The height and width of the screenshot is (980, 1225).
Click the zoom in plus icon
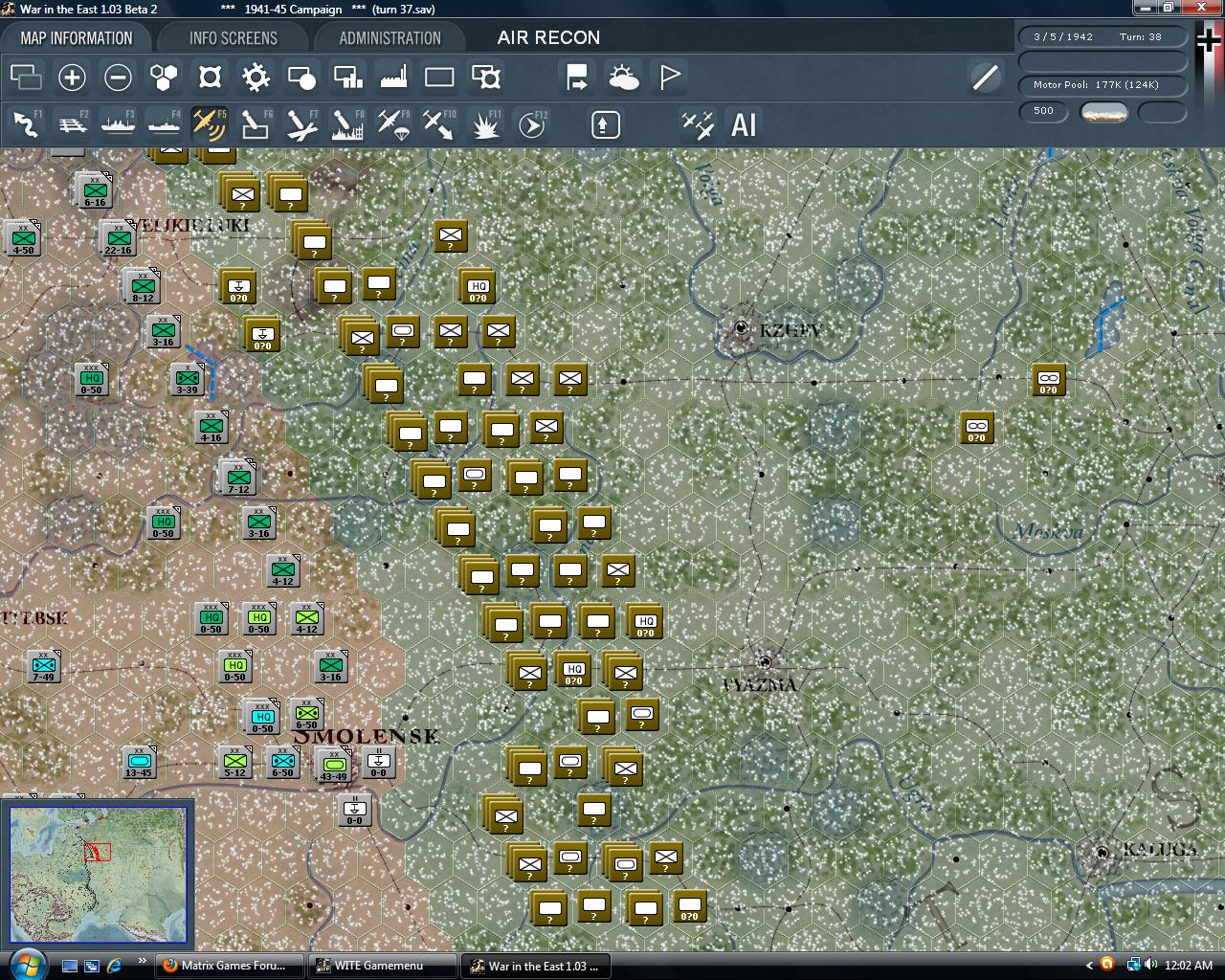tap(72, 78)
